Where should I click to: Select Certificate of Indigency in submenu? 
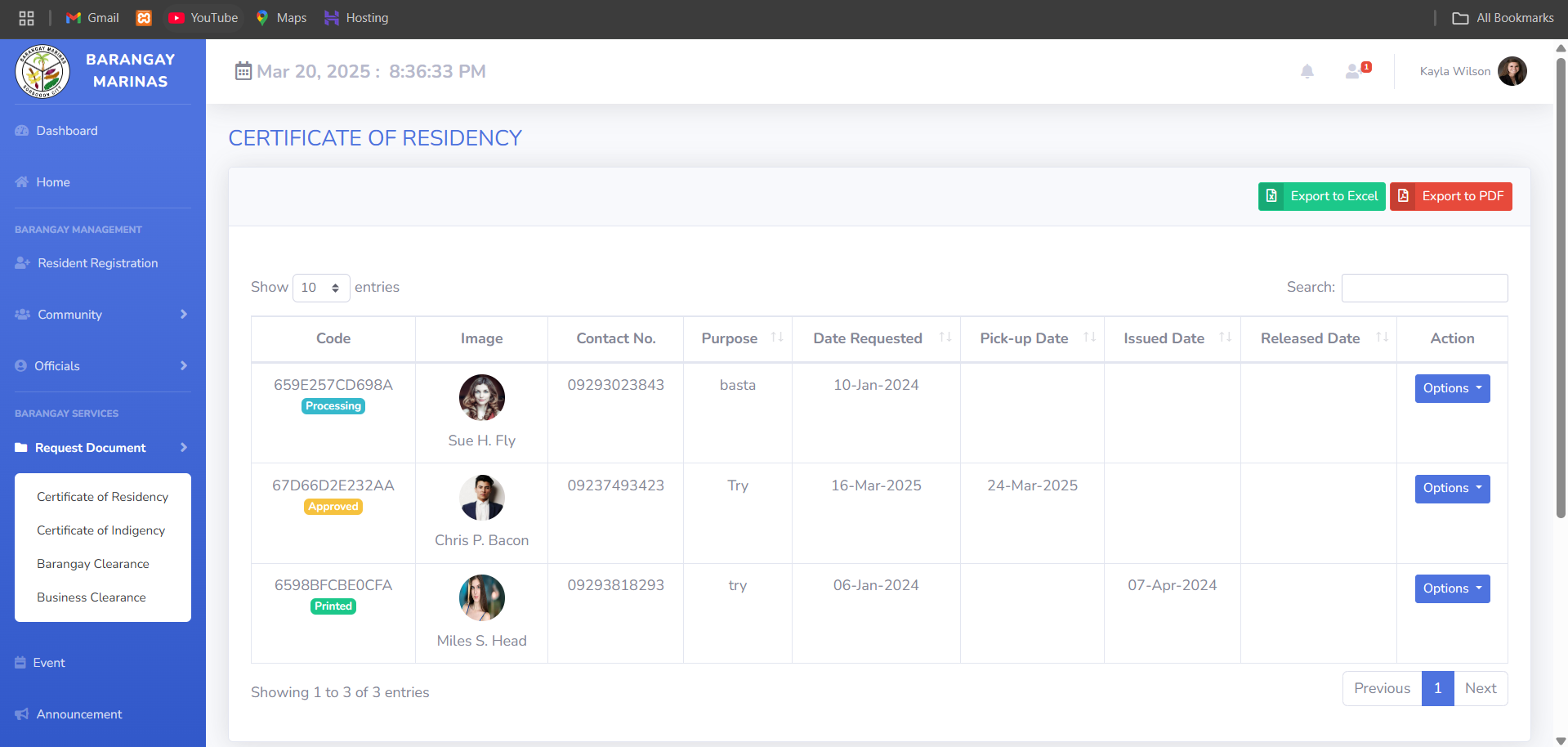101,530
